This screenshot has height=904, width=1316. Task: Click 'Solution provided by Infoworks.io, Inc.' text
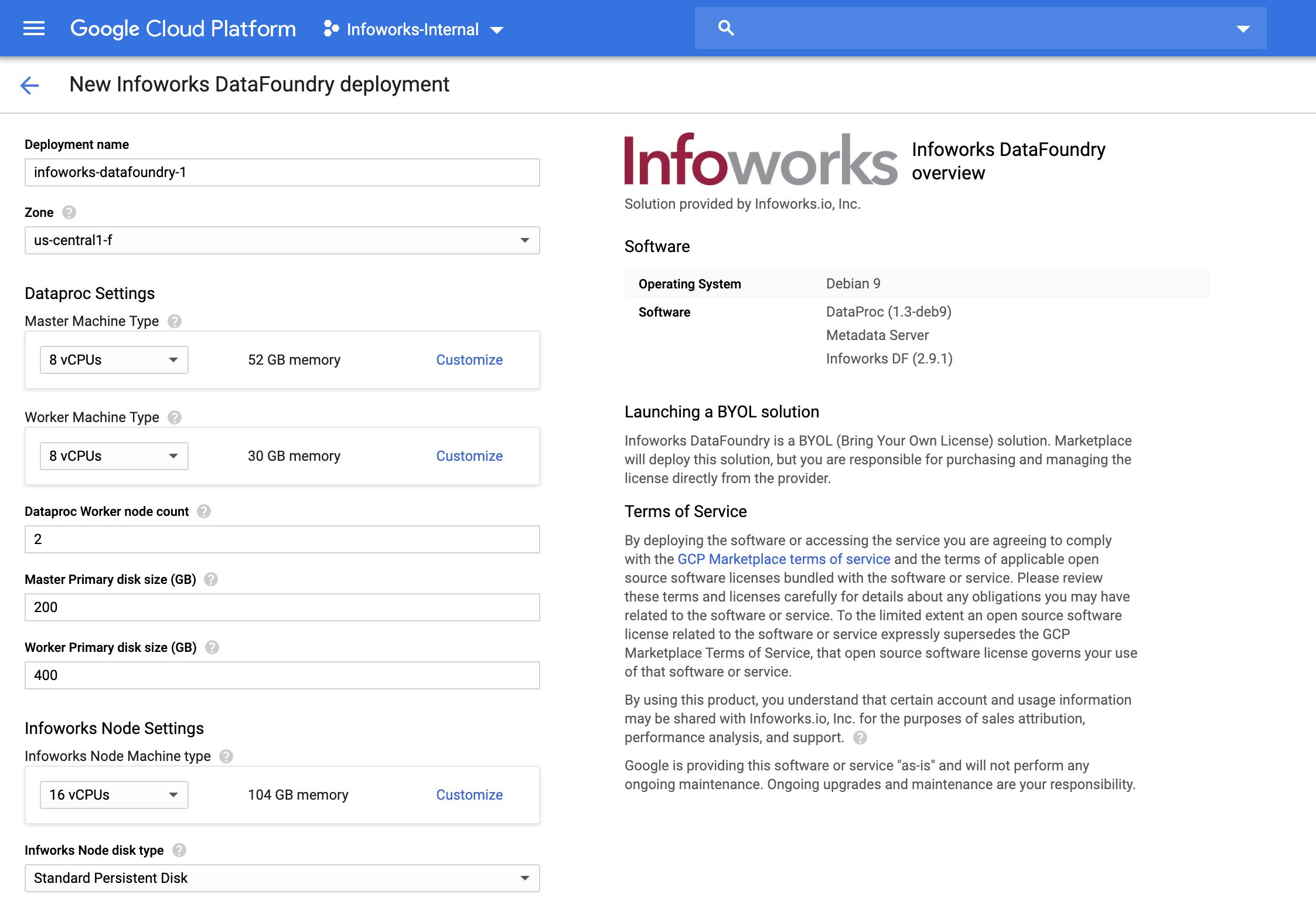(x=742, y=204)
